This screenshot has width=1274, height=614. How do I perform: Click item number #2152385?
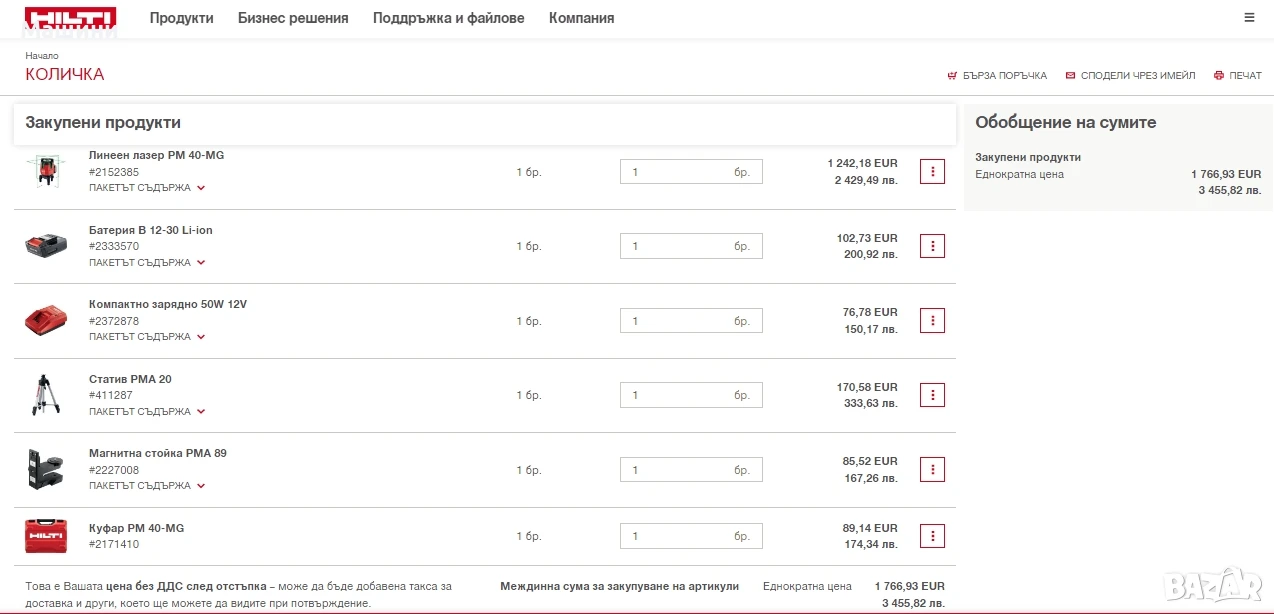click(x=114, y=172)
